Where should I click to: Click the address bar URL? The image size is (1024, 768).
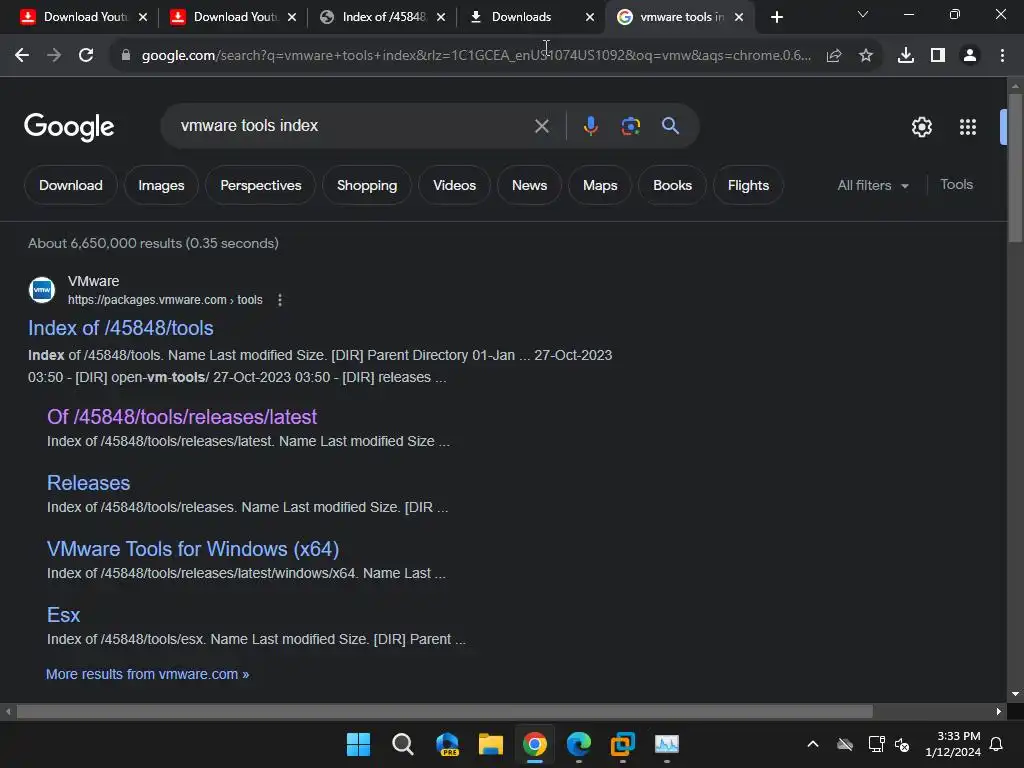tap(476, 56)
